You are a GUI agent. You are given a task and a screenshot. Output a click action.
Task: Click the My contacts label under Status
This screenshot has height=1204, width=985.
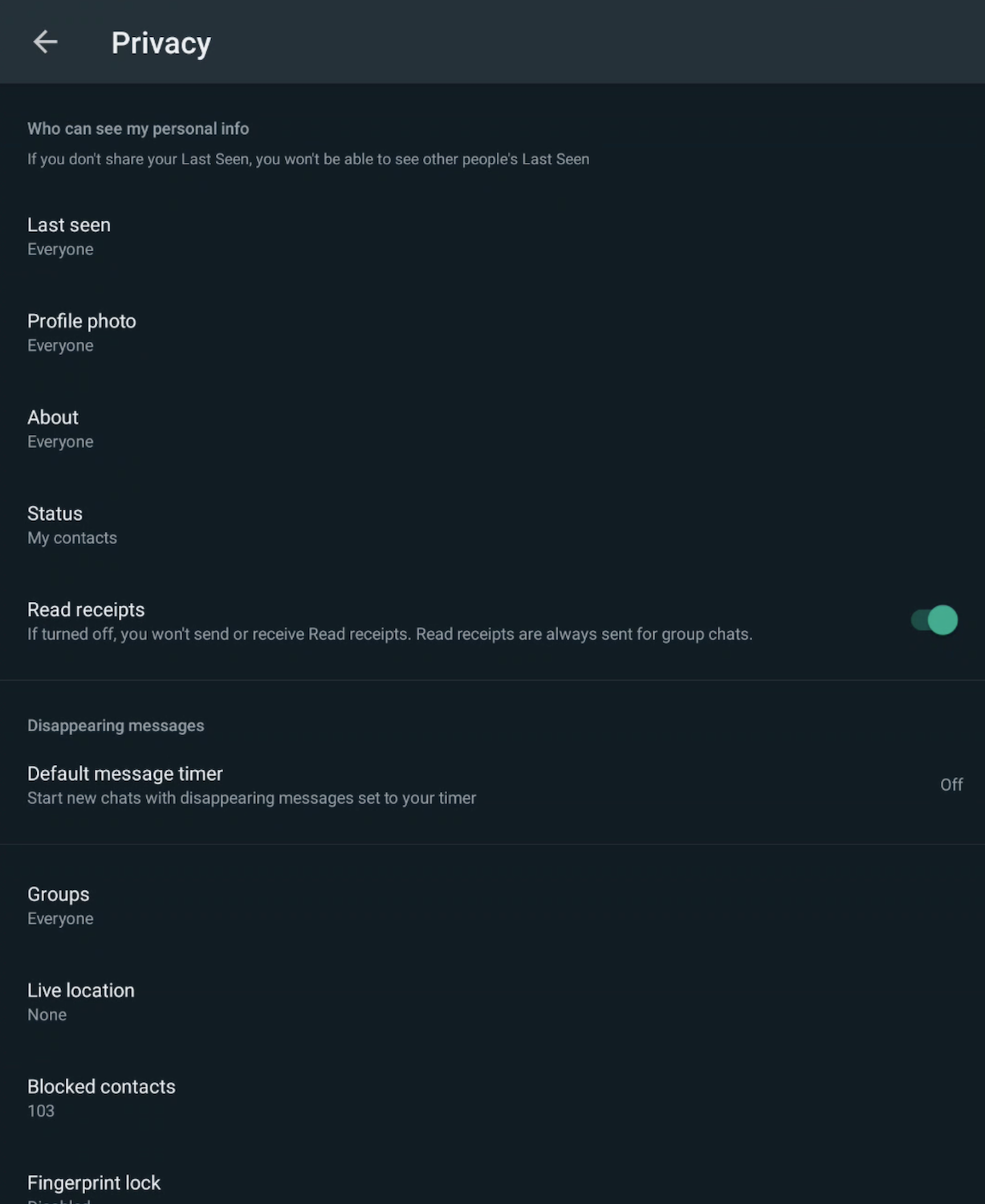[72, 538]
